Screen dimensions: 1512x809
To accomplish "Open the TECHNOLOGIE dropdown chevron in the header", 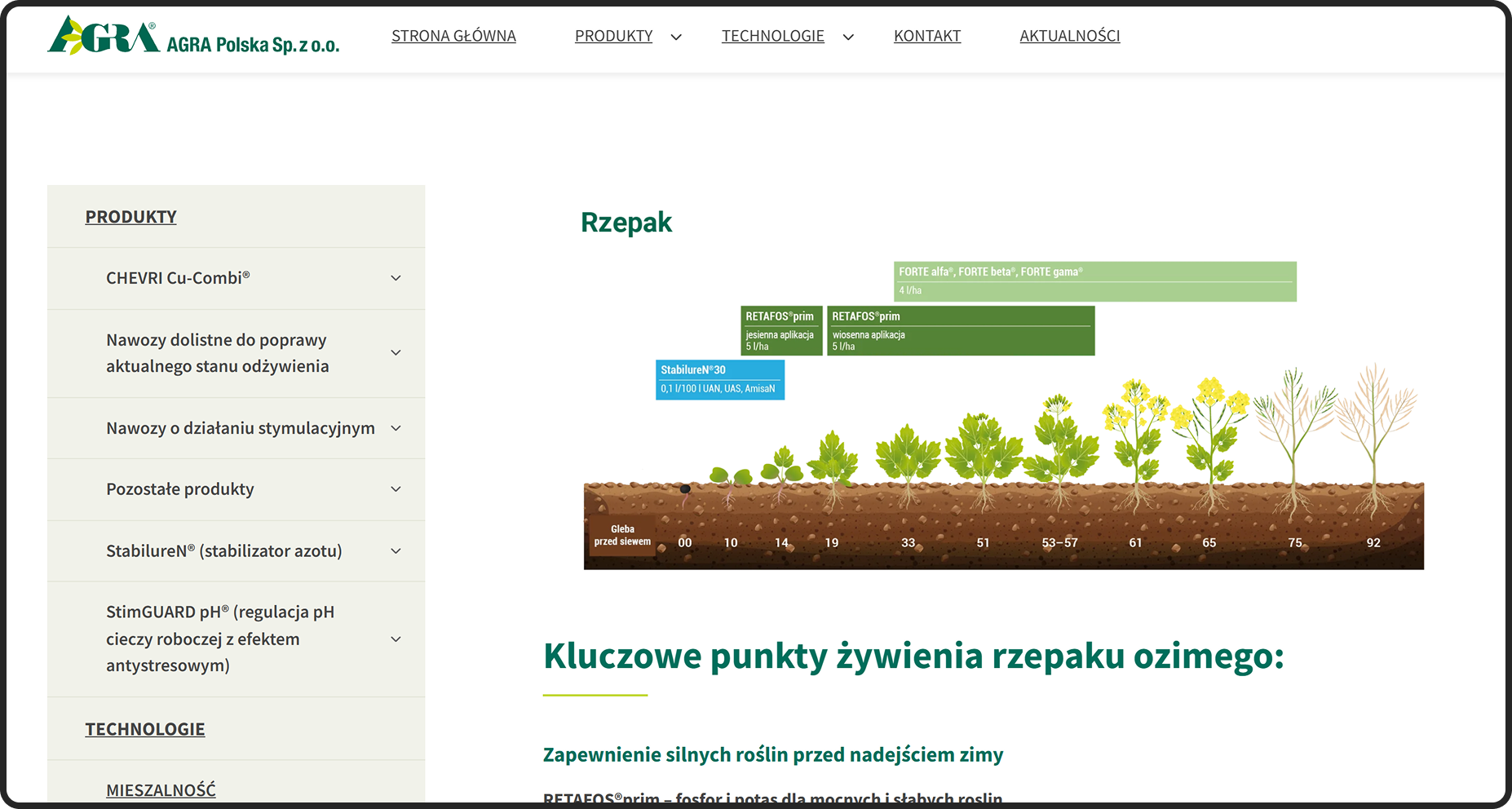I will (848, 37).
